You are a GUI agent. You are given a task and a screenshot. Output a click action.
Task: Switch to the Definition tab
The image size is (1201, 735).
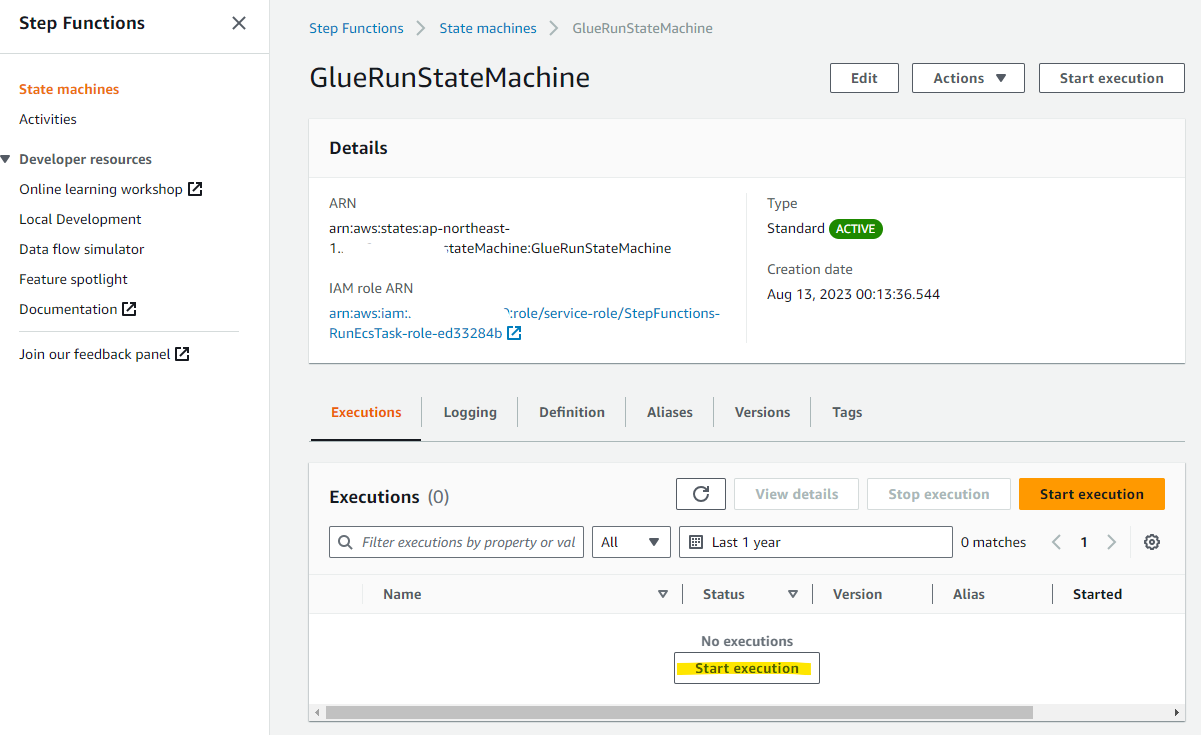(x=571, y=411)
